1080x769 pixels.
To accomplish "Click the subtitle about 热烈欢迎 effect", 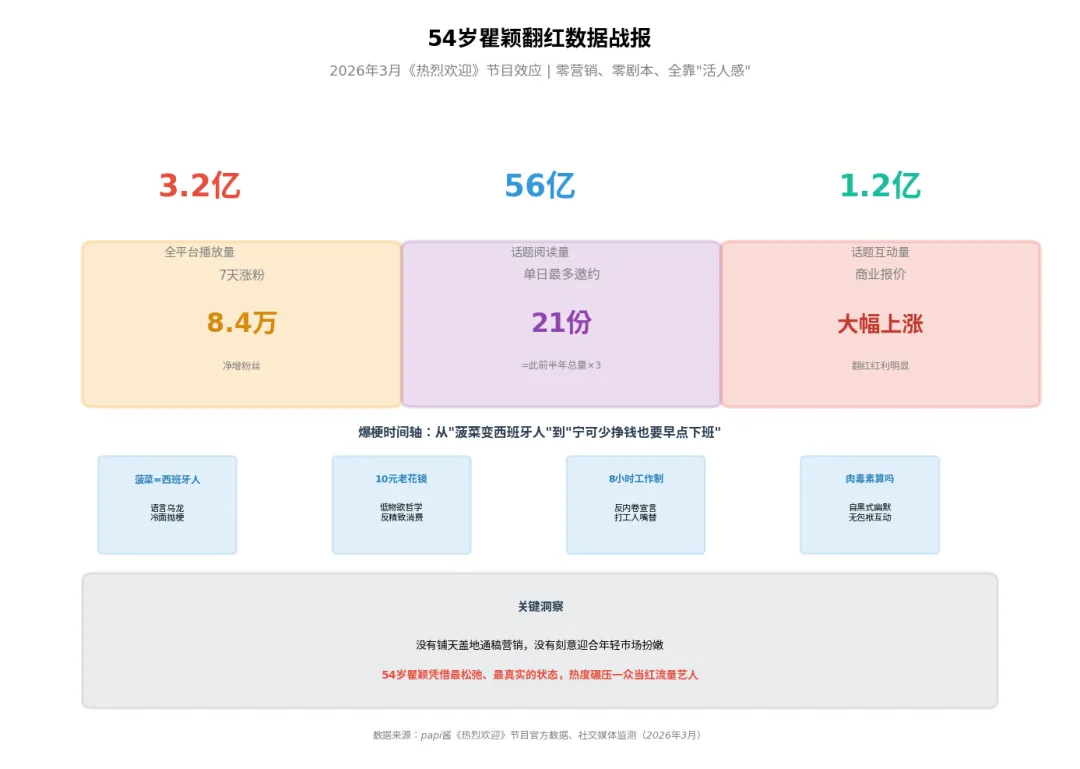I will [x=540, y=70].
